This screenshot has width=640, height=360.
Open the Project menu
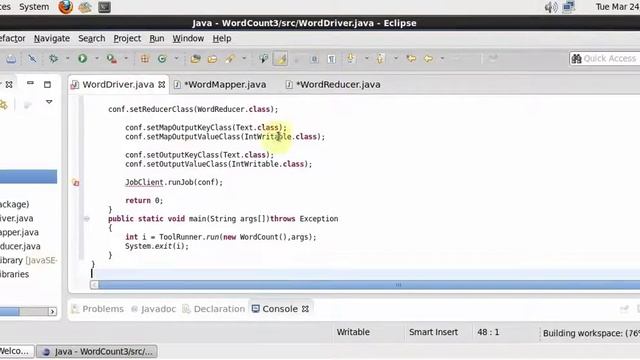127,38
